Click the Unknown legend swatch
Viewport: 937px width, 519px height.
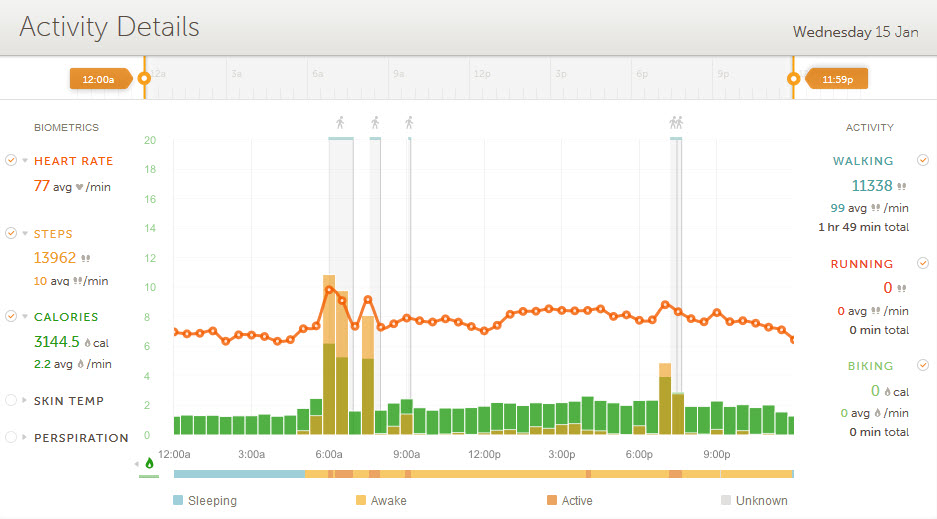(x=726, y=500)
